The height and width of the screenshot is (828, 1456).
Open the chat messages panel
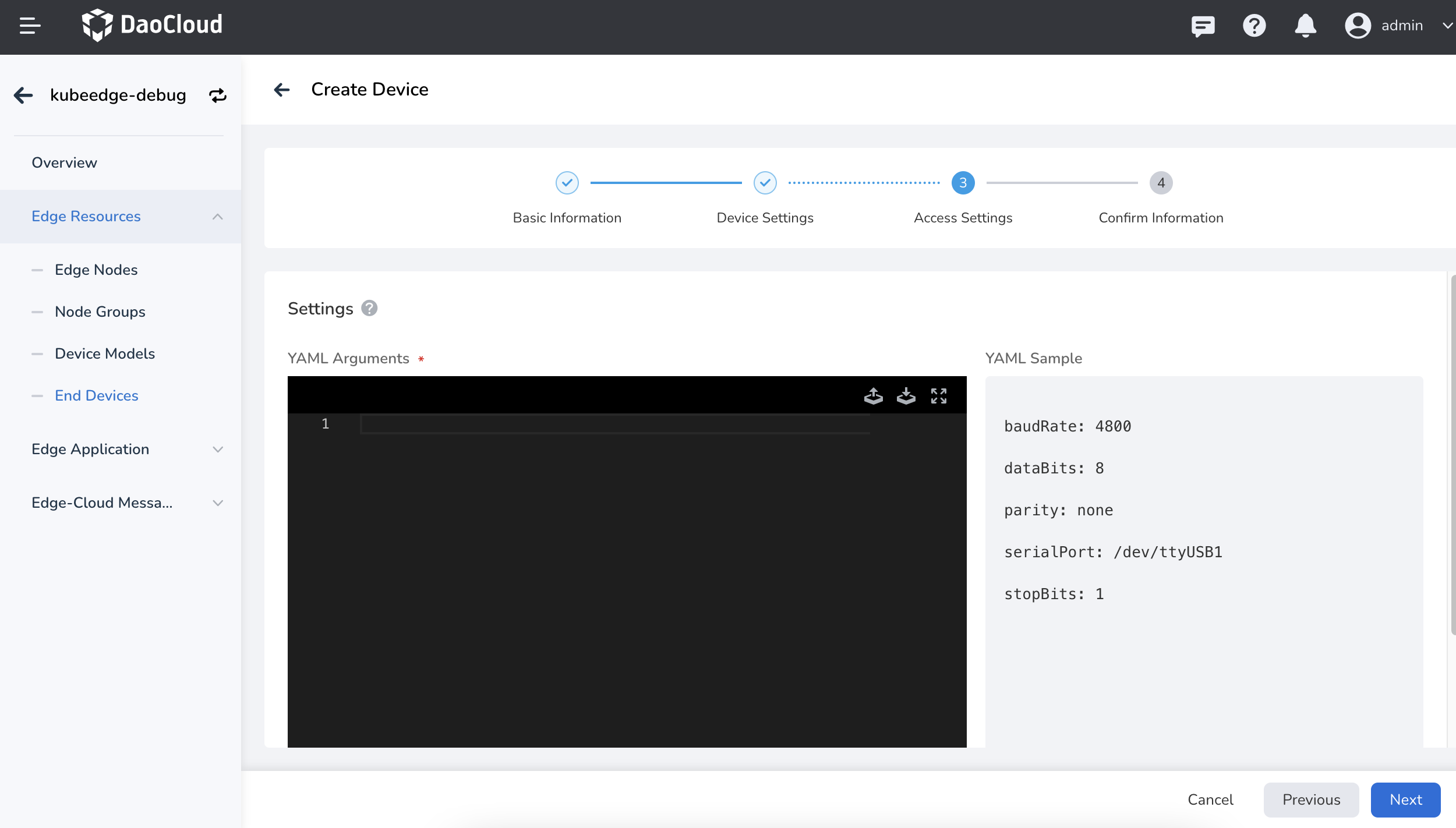click(1203, 26)
